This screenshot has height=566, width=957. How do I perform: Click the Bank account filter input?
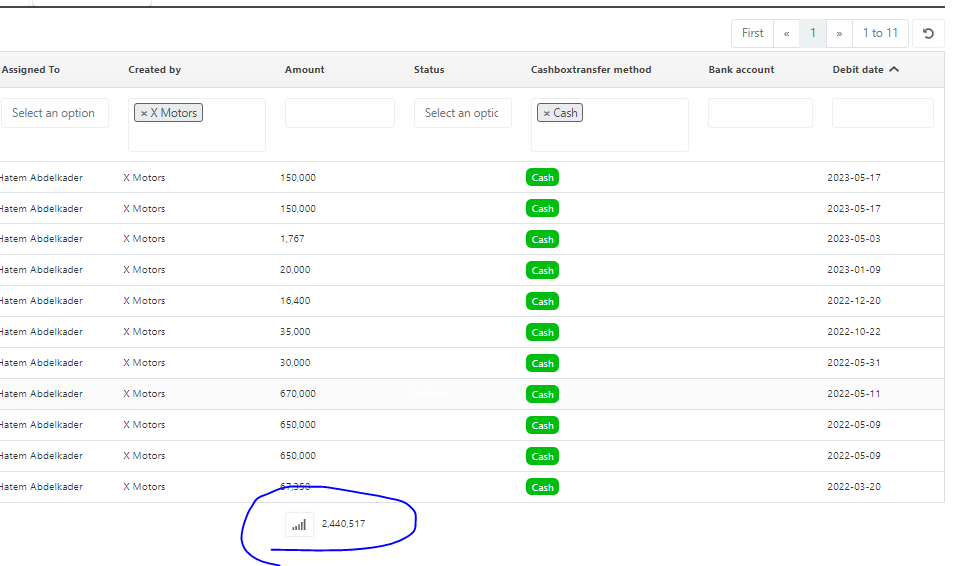(x=759, y=113)
